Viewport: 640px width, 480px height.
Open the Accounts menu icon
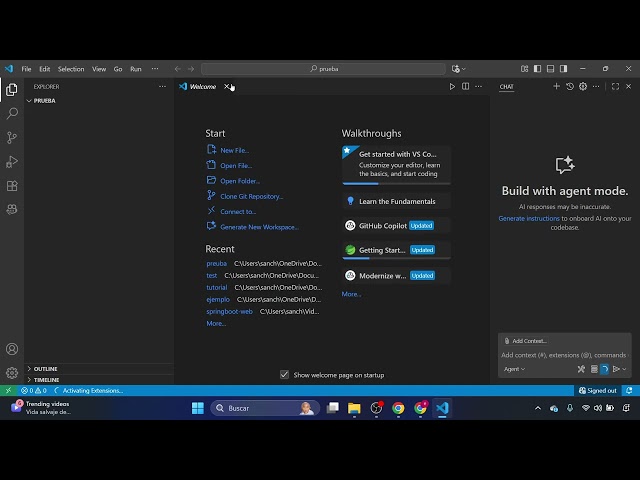(x=12, y=349)
